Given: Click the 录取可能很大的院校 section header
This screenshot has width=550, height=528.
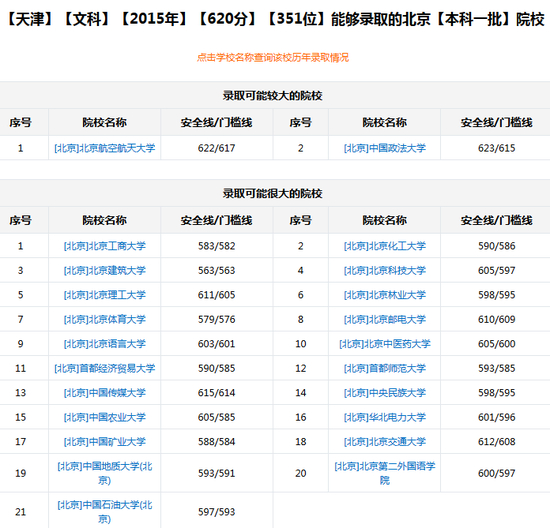Looking at the screenshot, I should point(273,193).
